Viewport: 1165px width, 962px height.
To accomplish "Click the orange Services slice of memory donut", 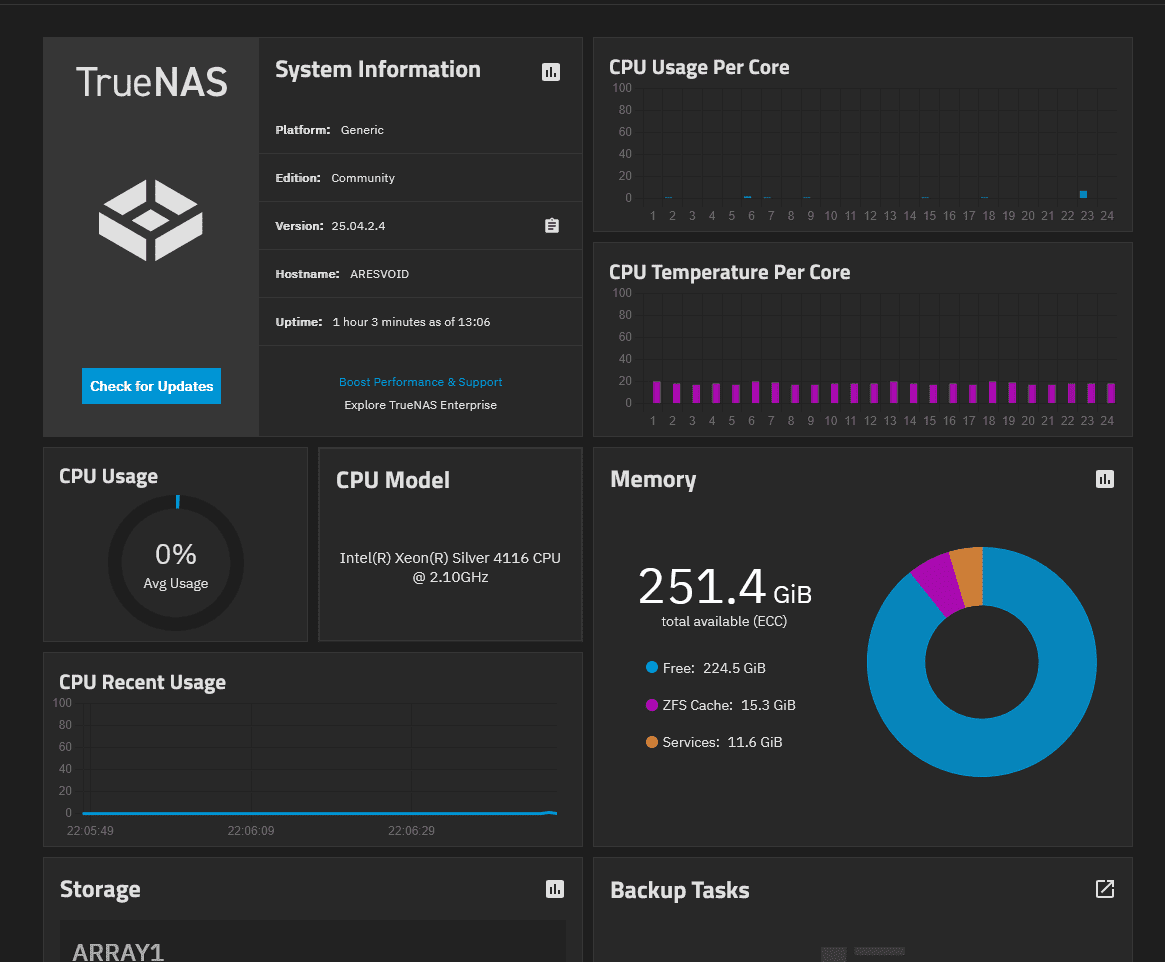I will (968, 576).
